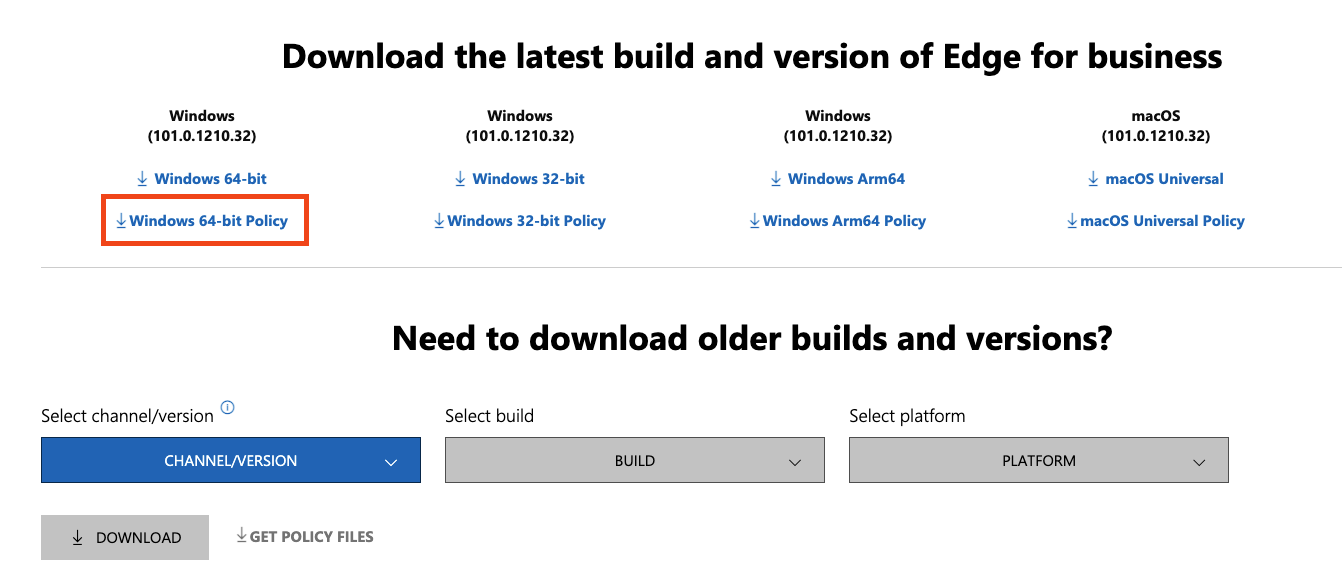Click the chevron on the CHANNEL/VERSION selector
The width and height of the screenshot is (1342, 568).
pos(391,462)
